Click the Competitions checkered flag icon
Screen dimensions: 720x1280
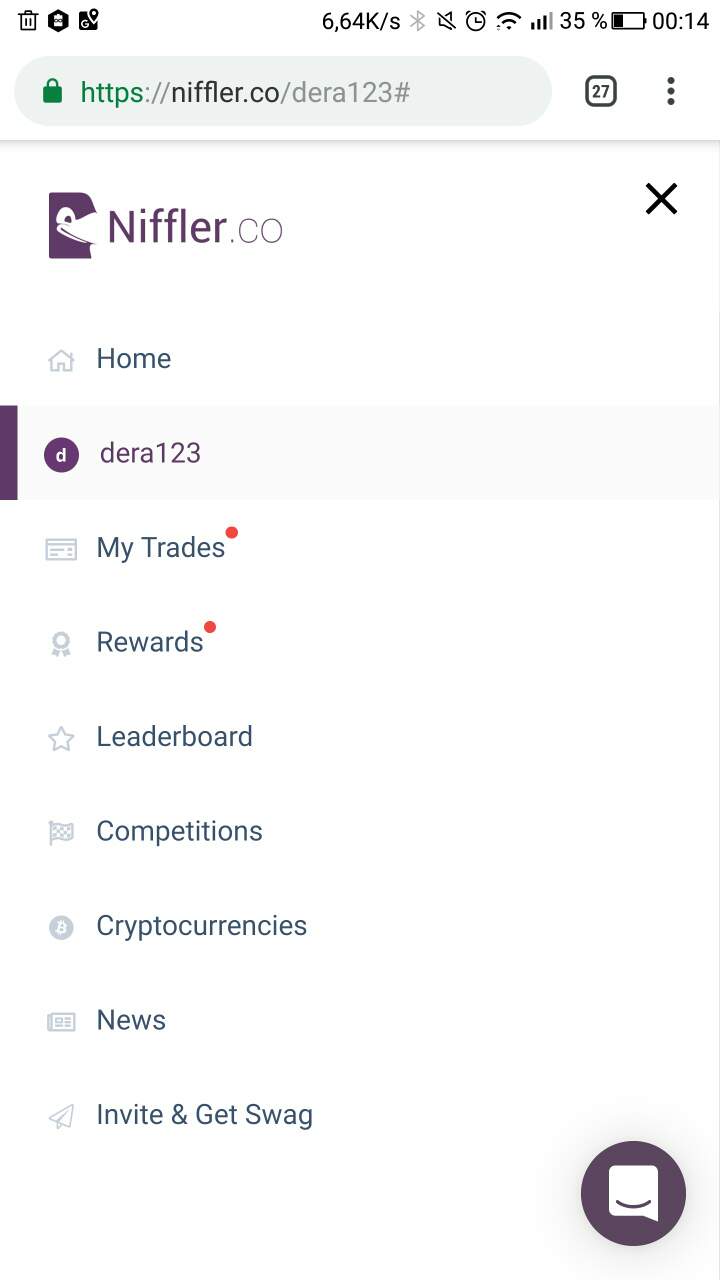tap(61, 832)
